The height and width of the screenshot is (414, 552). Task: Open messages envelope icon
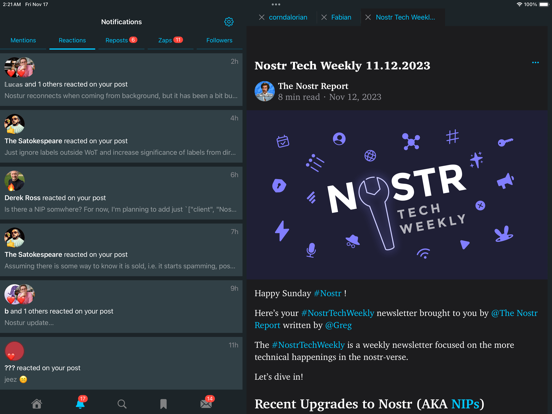click(x=207, y=403)
